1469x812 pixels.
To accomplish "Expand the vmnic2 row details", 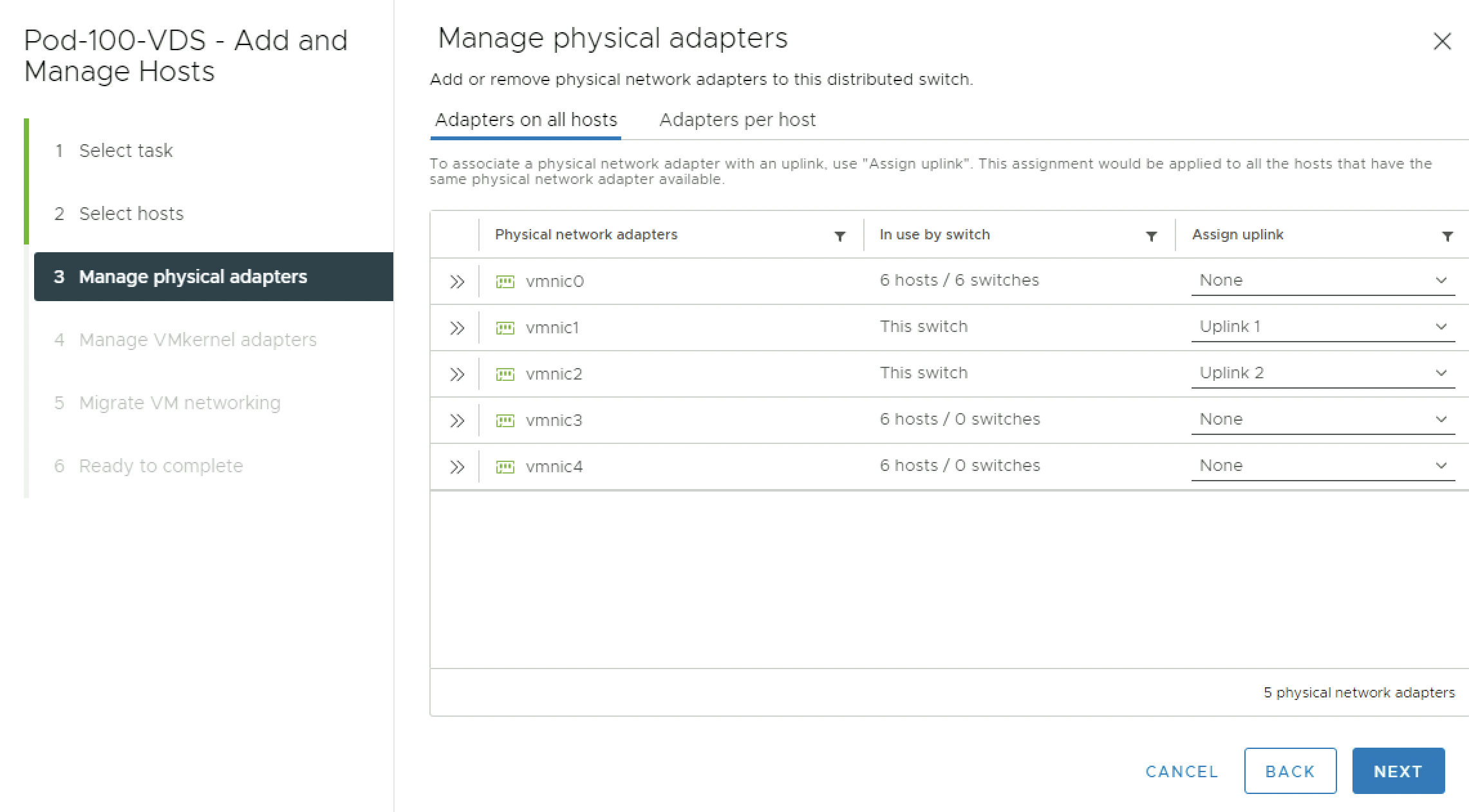I will pyautogui.click(x=456, y=374).
